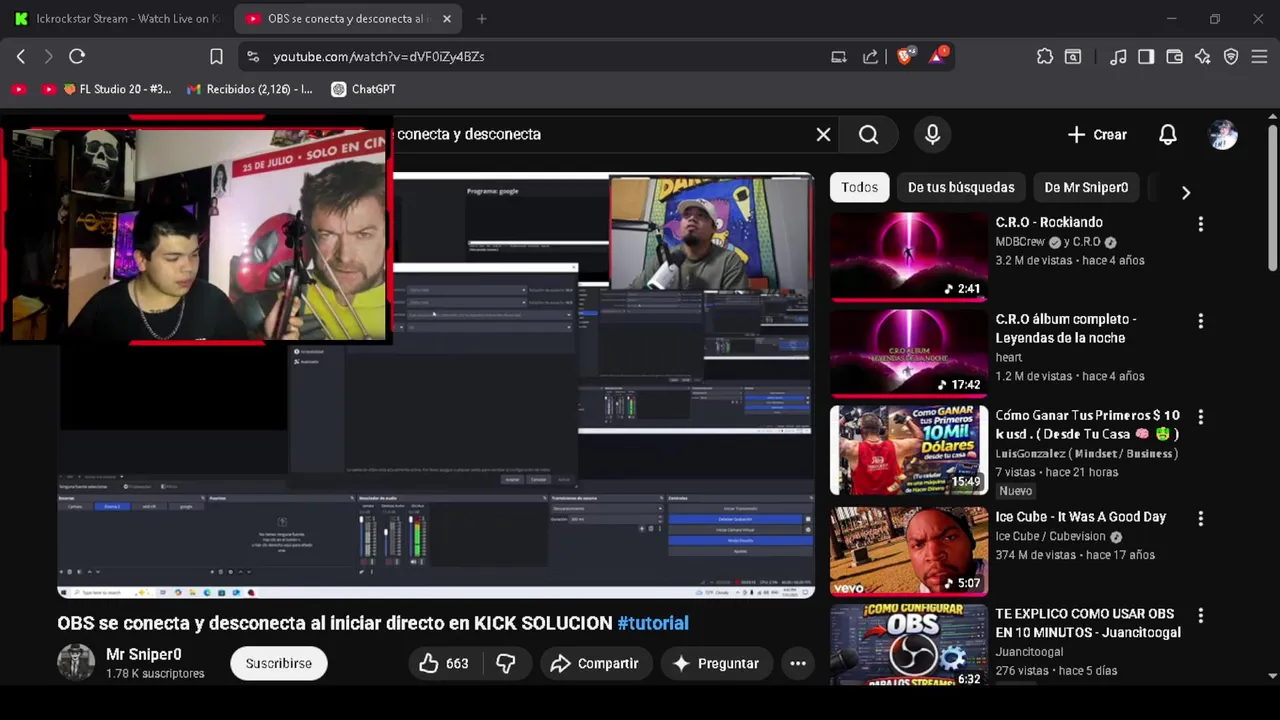Image resolution: width=1280 pixels, height=720 pixels.
Task: Open first YouTube bookmark icon
Action: [18, 89]
